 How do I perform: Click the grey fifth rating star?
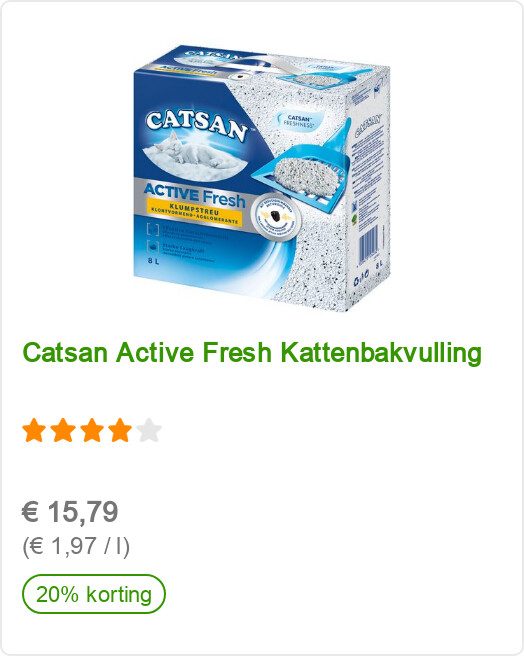(x=149, y=430)
